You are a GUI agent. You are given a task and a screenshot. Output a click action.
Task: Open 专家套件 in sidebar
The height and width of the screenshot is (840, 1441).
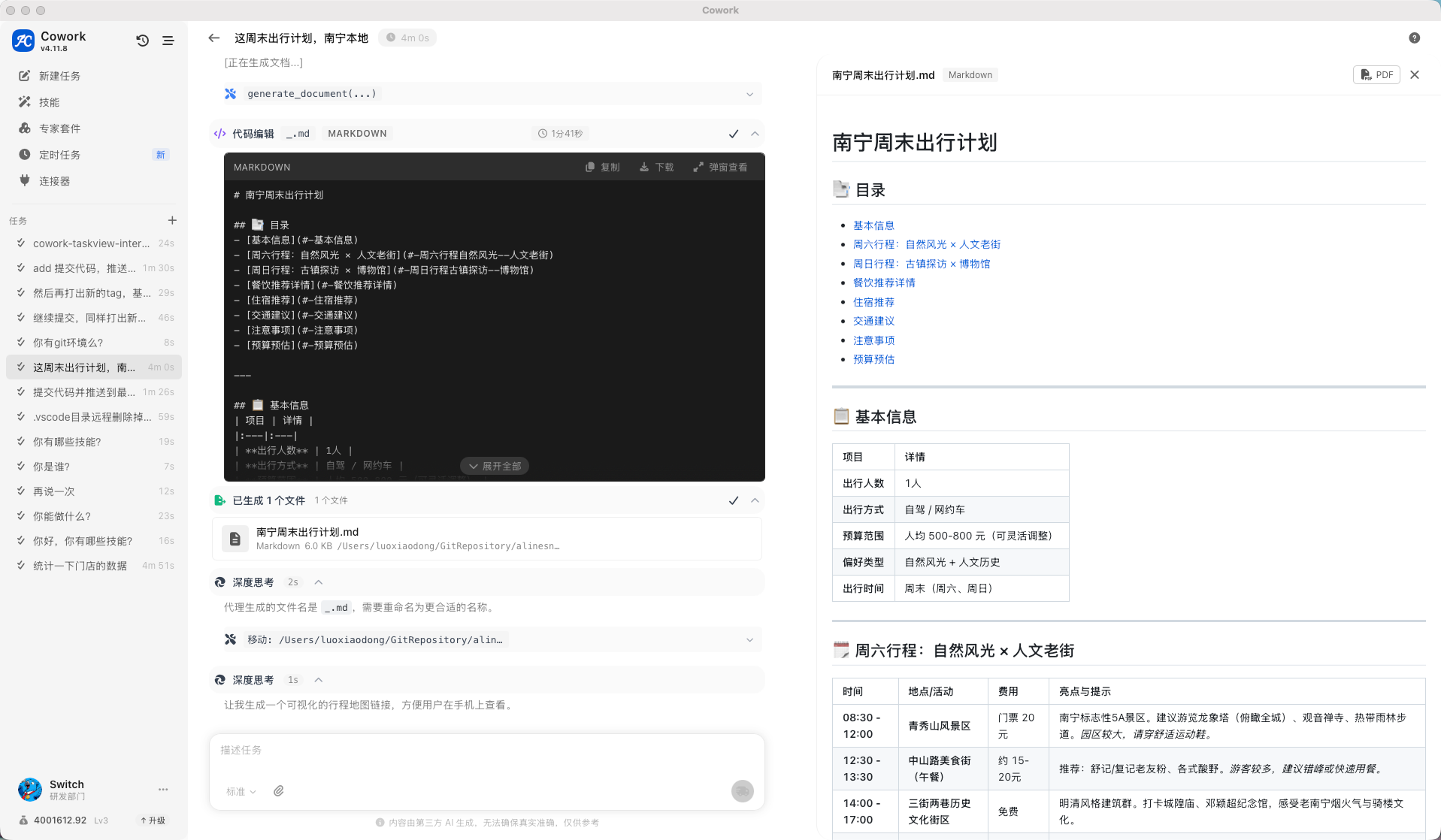pyautogui.click(x=94, y=128)
